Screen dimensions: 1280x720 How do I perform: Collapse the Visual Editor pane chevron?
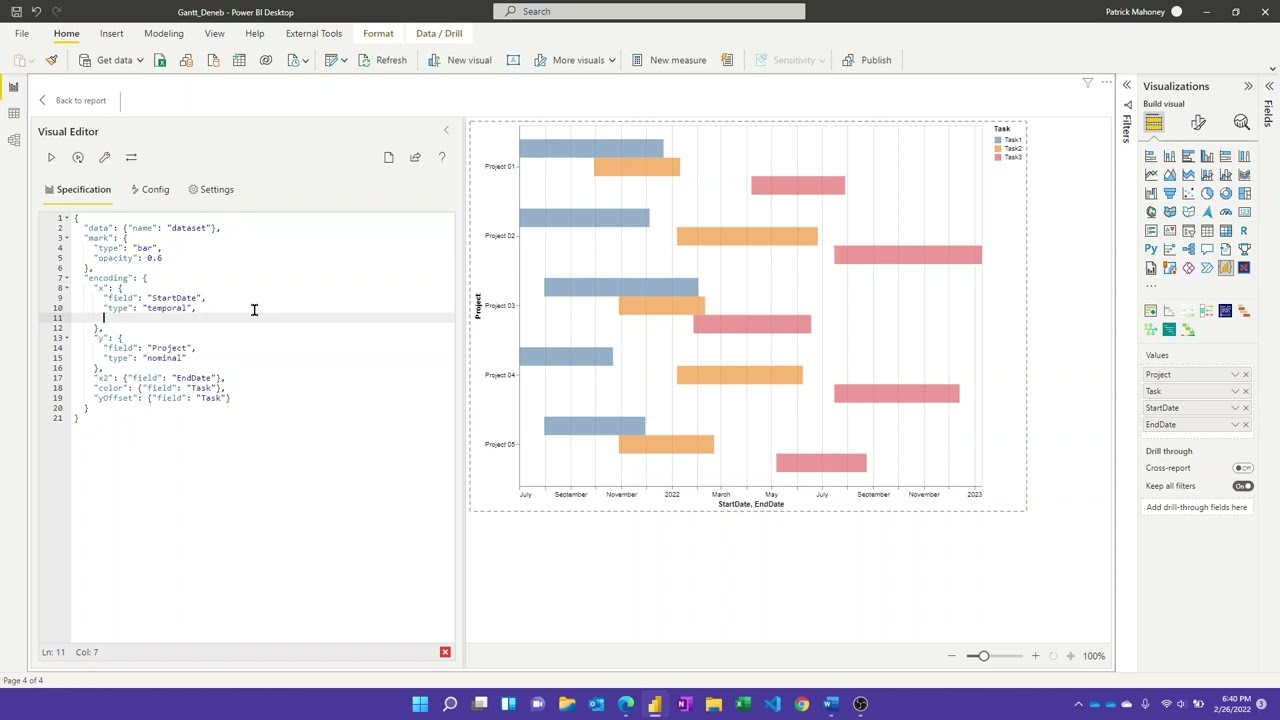click(446, 131)
